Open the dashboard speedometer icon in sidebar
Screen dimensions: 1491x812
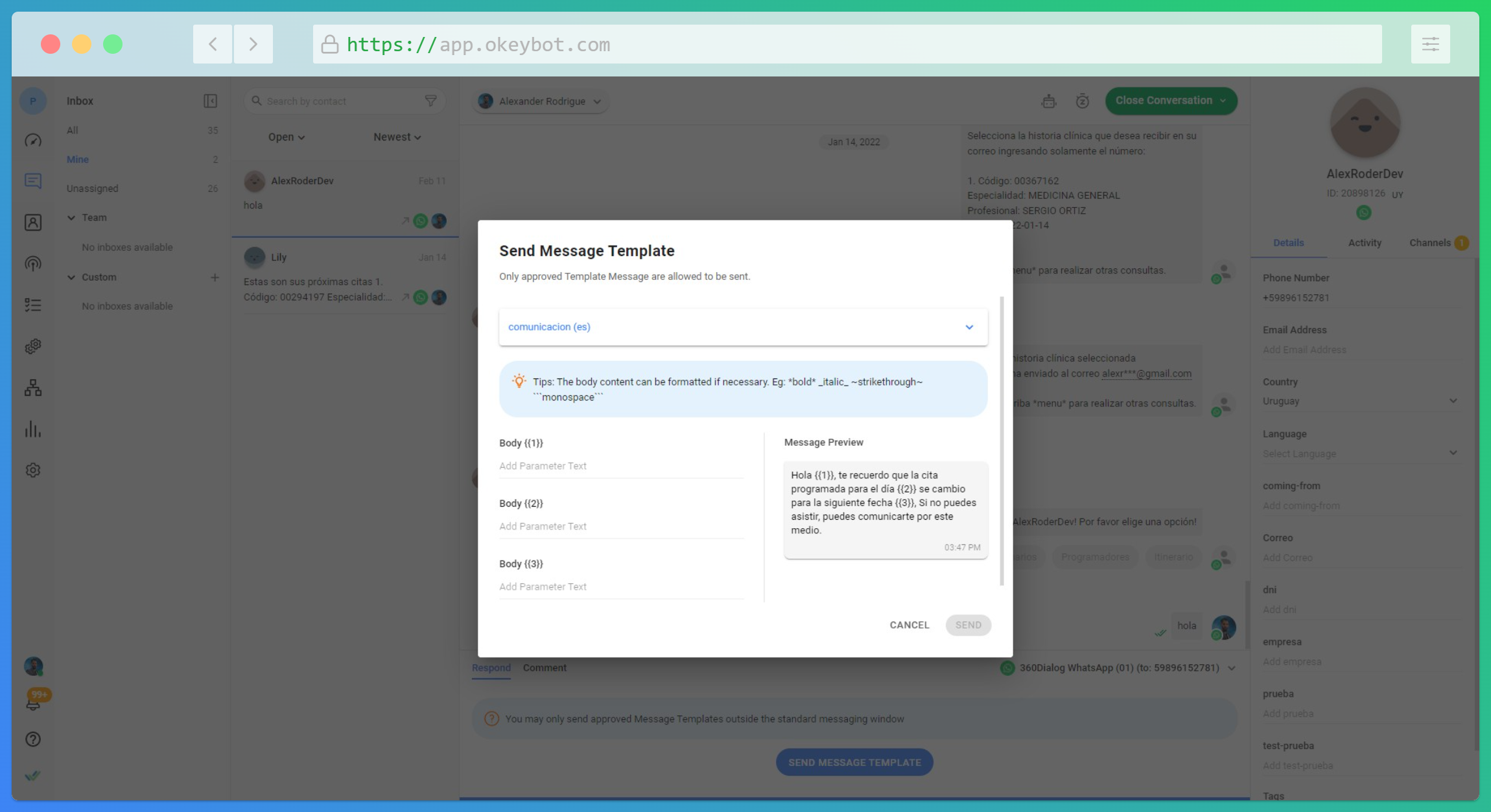pos(33,141)
